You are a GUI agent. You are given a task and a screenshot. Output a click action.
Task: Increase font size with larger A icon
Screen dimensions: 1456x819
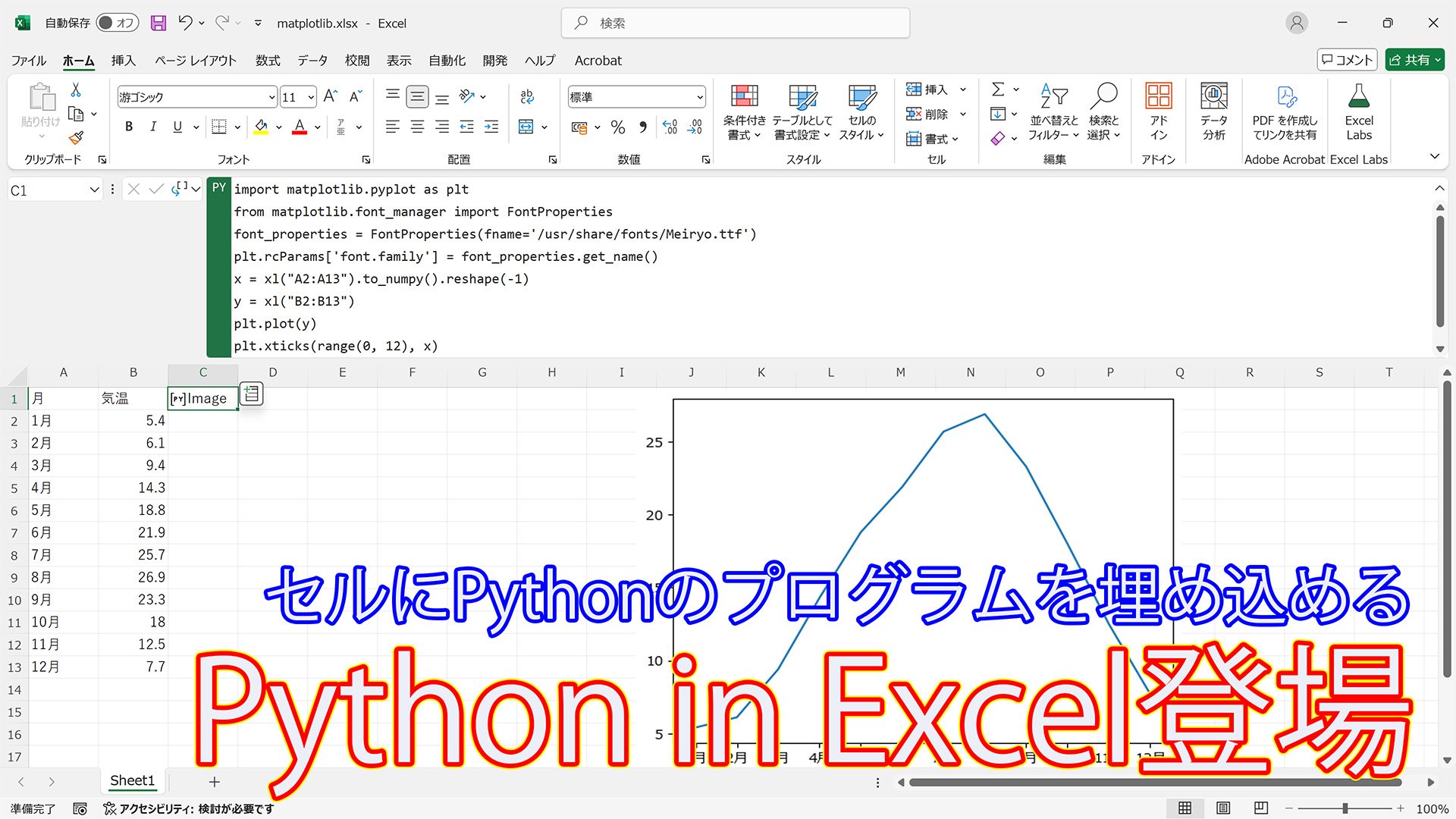click(330, 96)
